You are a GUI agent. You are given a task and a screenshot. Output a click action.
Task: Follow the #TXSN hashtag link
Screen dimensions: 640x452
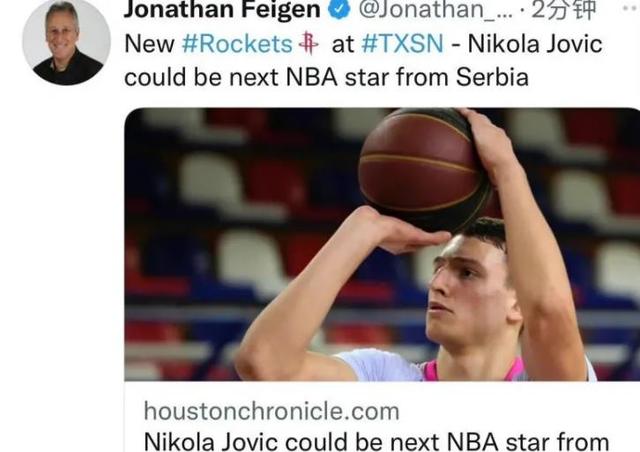[402, 44]
